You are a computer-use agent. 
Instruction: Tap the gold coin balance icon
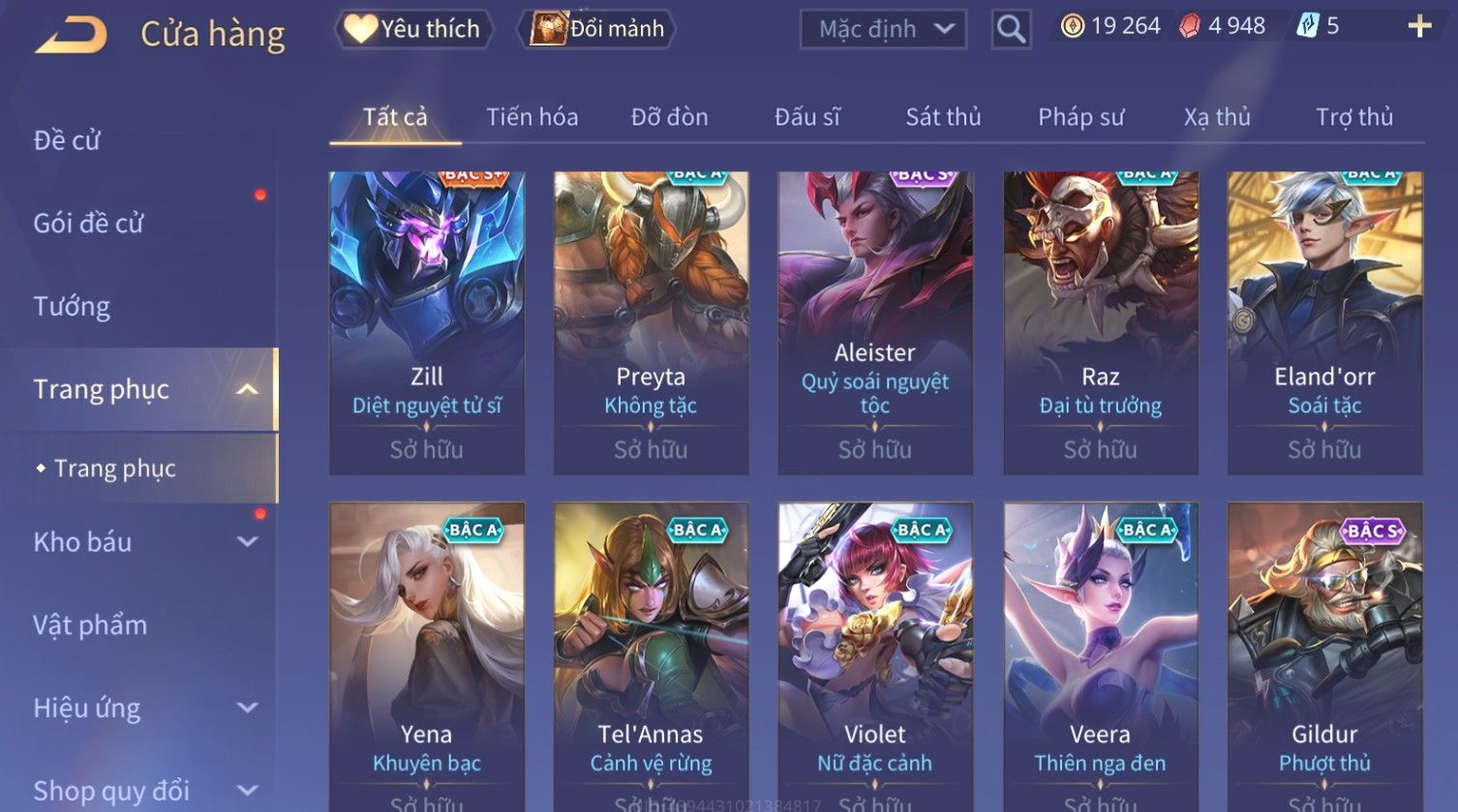tap(1072, 26)
